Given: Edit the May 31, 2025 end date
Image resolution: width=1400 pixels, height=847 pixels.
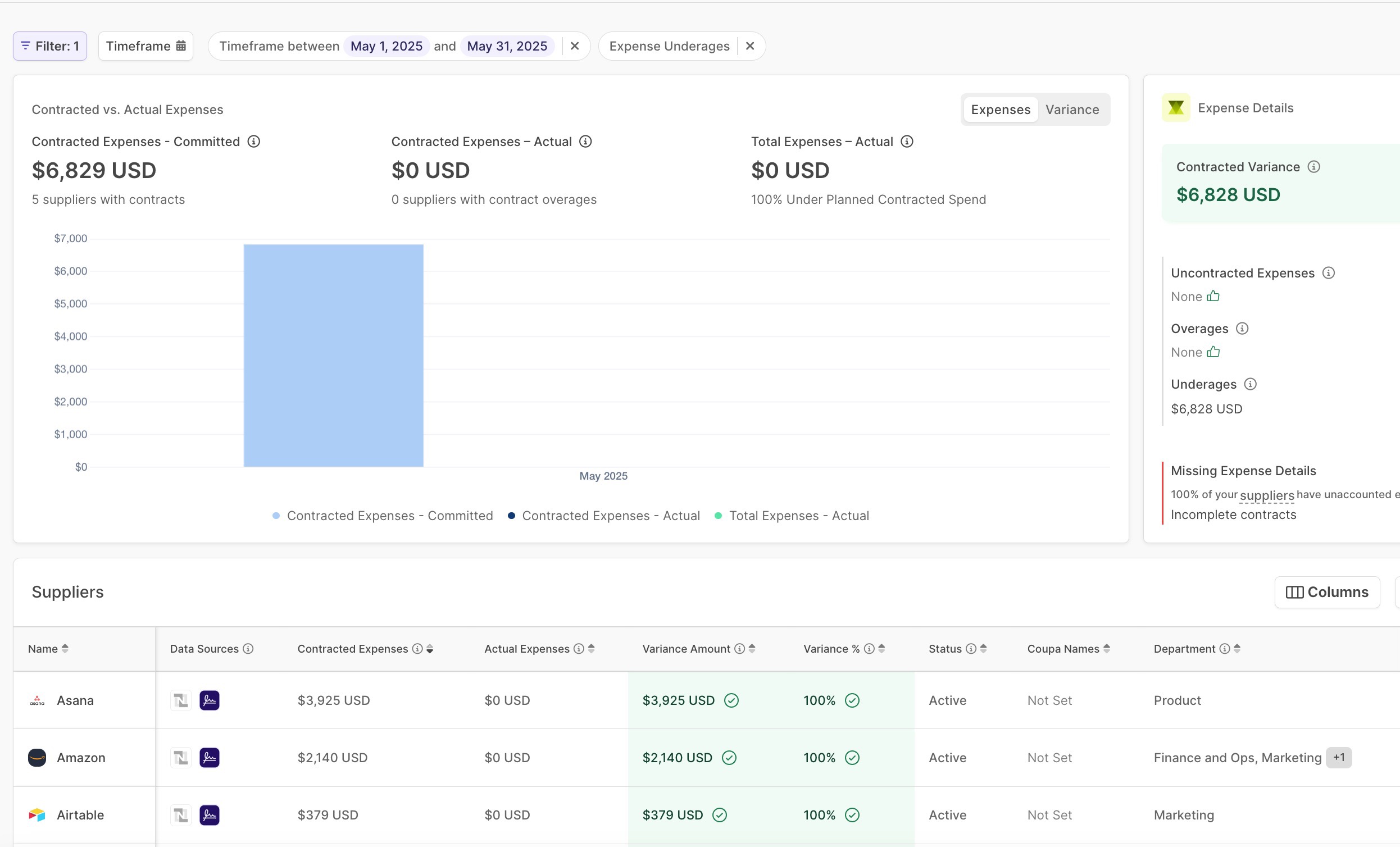Looking at the screenshot, I should click(x=507, y=46).
